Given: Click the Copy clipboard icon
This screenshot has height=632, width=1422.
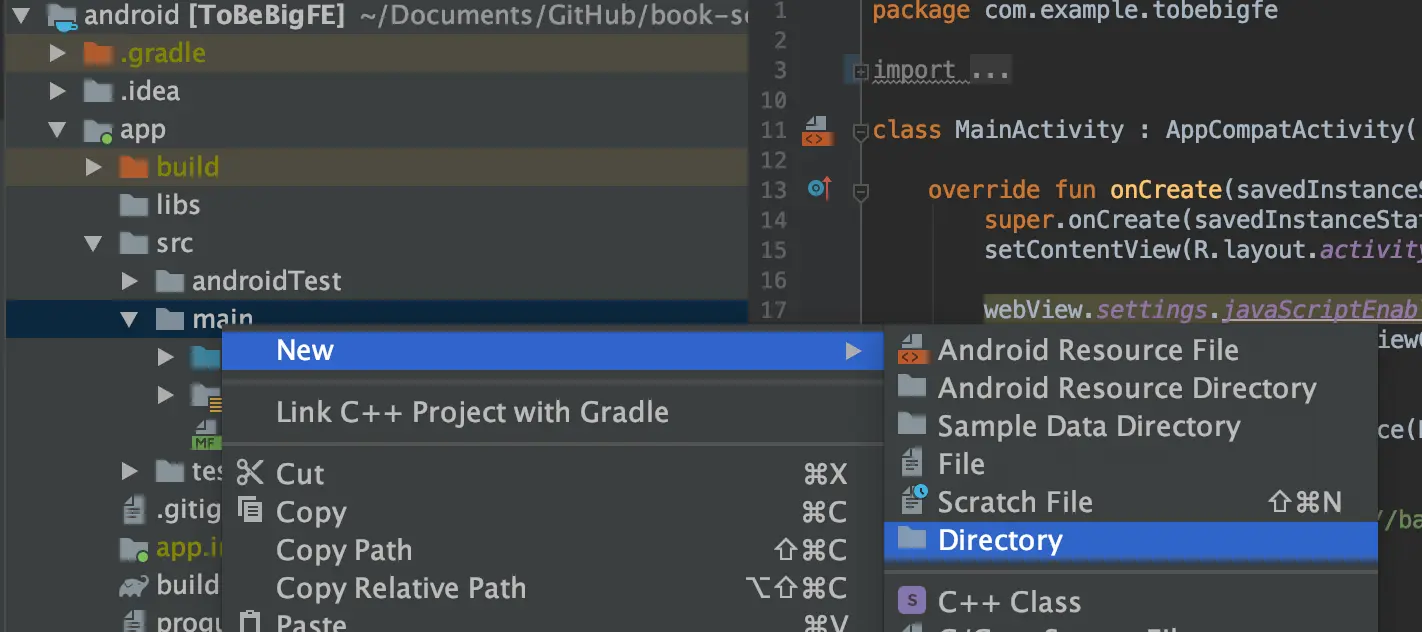Looking at the screenshot, I should pyautogui.click(x=249, y=510).
